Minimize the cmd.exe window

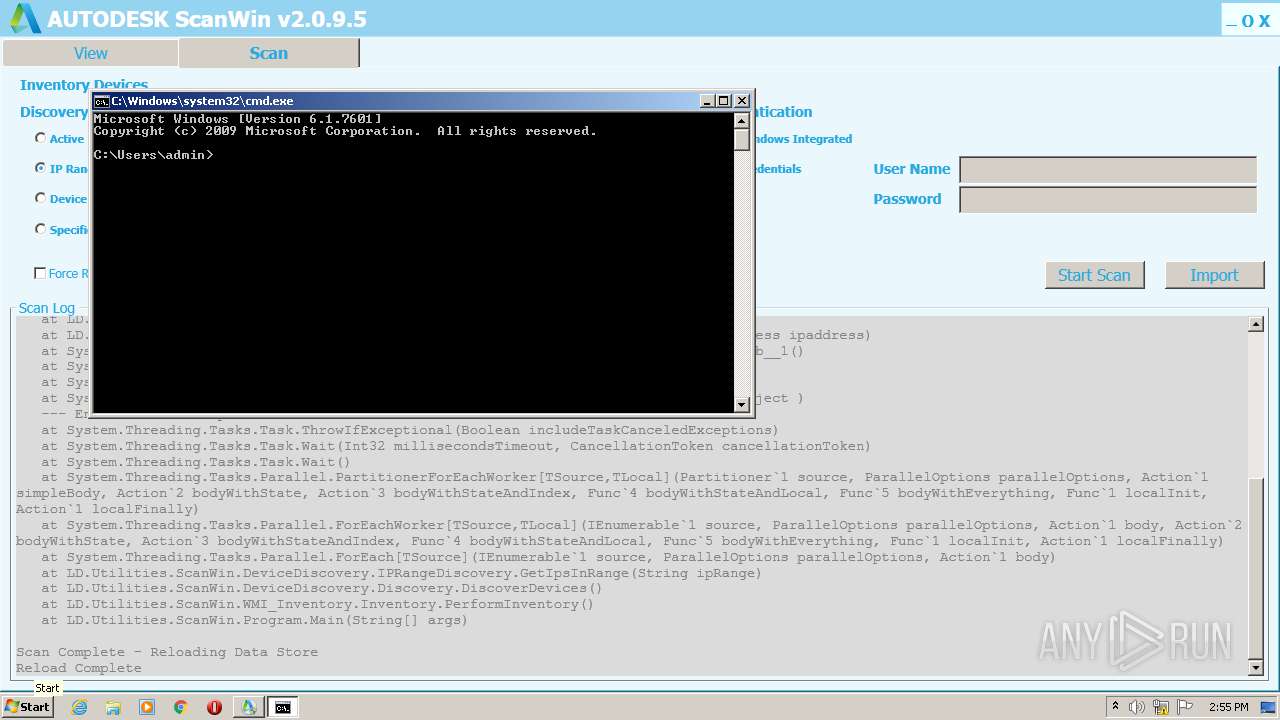707,101
